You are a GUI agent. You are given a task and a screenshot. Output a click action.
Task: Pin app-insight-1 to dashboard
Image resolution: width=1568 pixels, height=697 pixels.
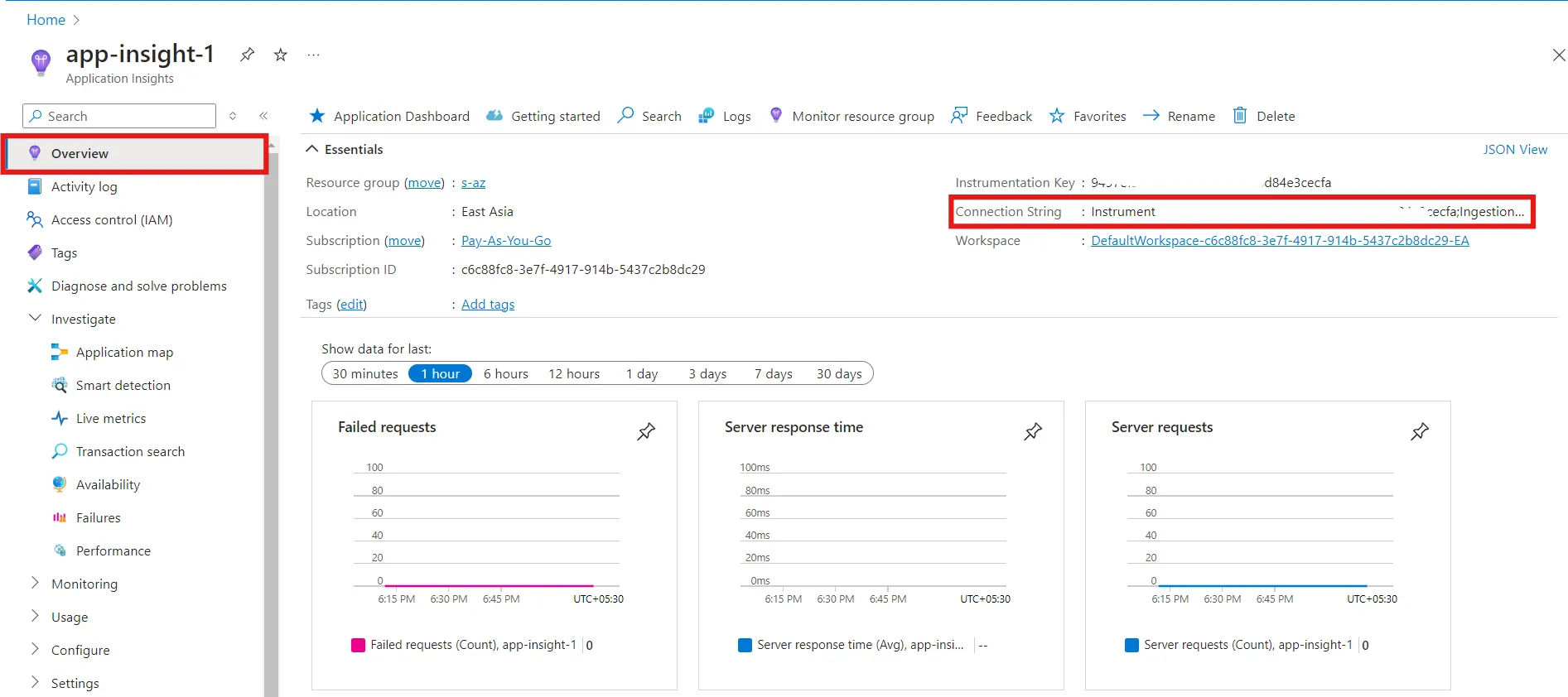(x=247, y=55)
